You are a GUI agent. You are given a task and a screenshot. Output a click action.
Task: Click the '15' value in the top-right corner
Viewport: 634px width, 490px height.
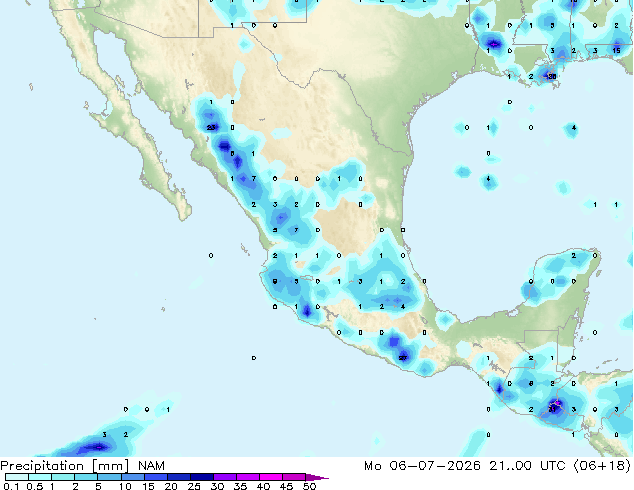616,51
